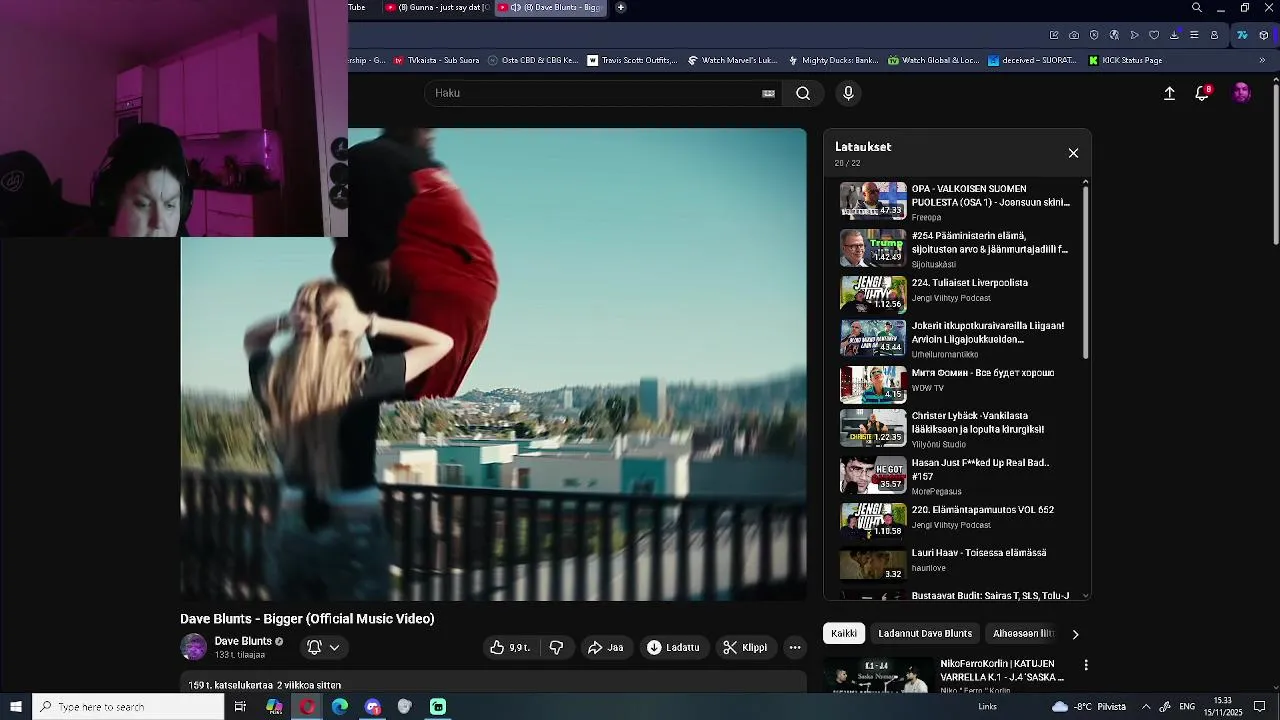Open browser profile icon in toolbar
Screen dimensions: 1280x720
click(1214, 35)
